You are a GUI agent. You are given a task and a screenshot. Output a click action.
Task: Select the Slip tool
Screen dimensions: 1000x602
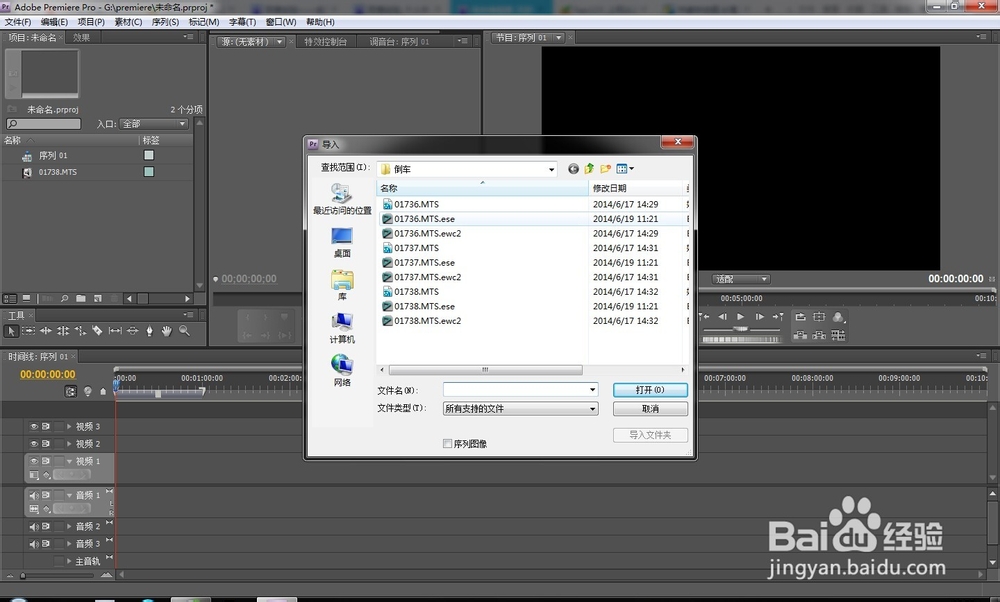click(115, 331)
